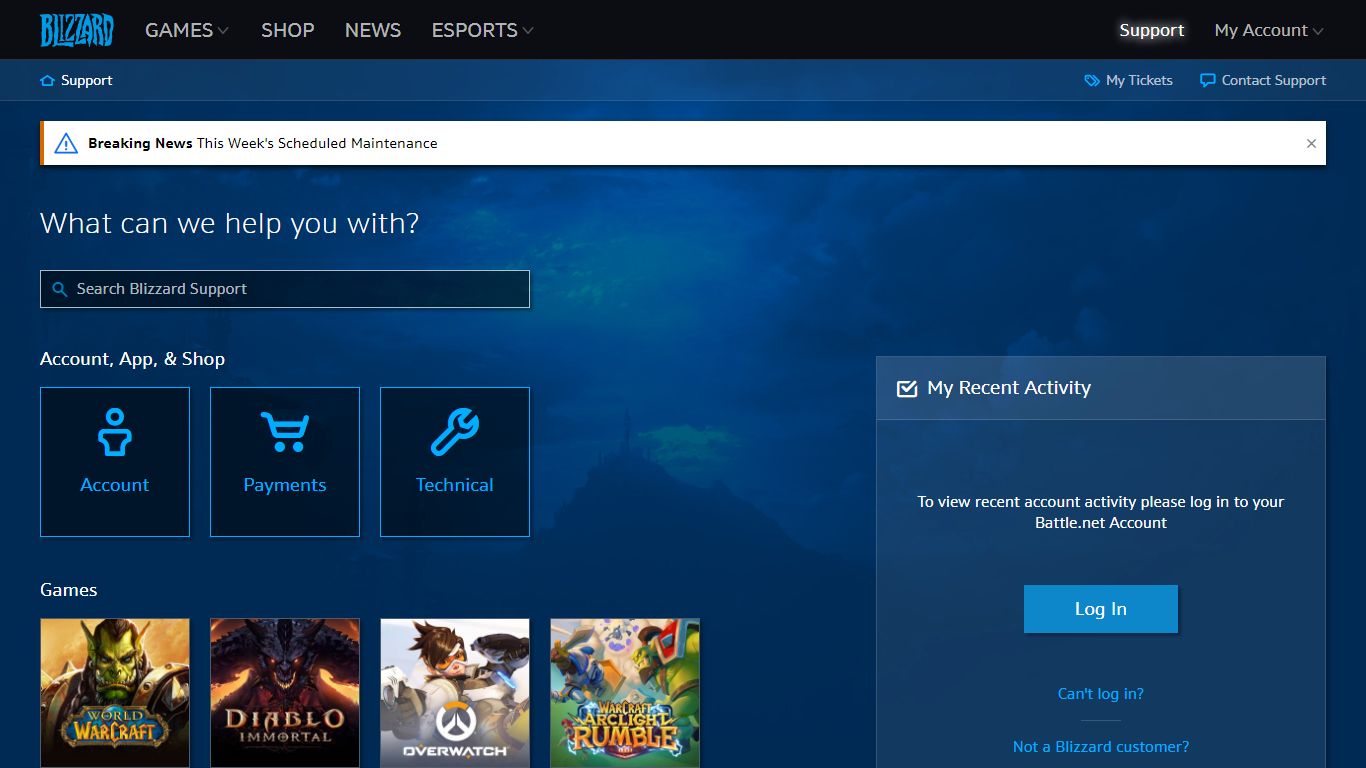Image resolution: width=1366 pixels, height=768 pixels.
Task: Select the World of Warcraft game tile
Action: click(115, 693)
